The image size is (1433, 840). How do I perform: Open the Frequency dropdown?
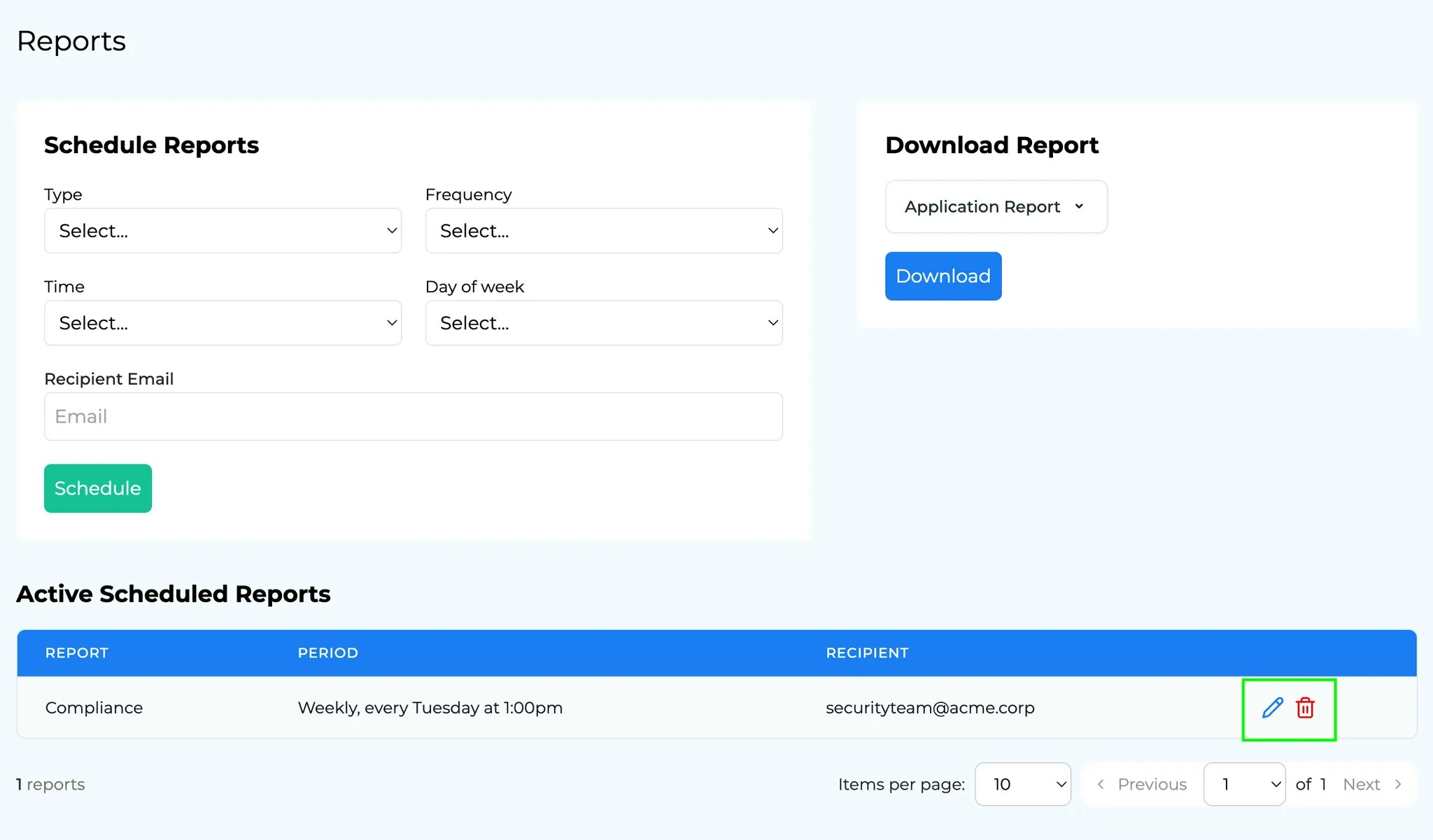tap(603, 231)
